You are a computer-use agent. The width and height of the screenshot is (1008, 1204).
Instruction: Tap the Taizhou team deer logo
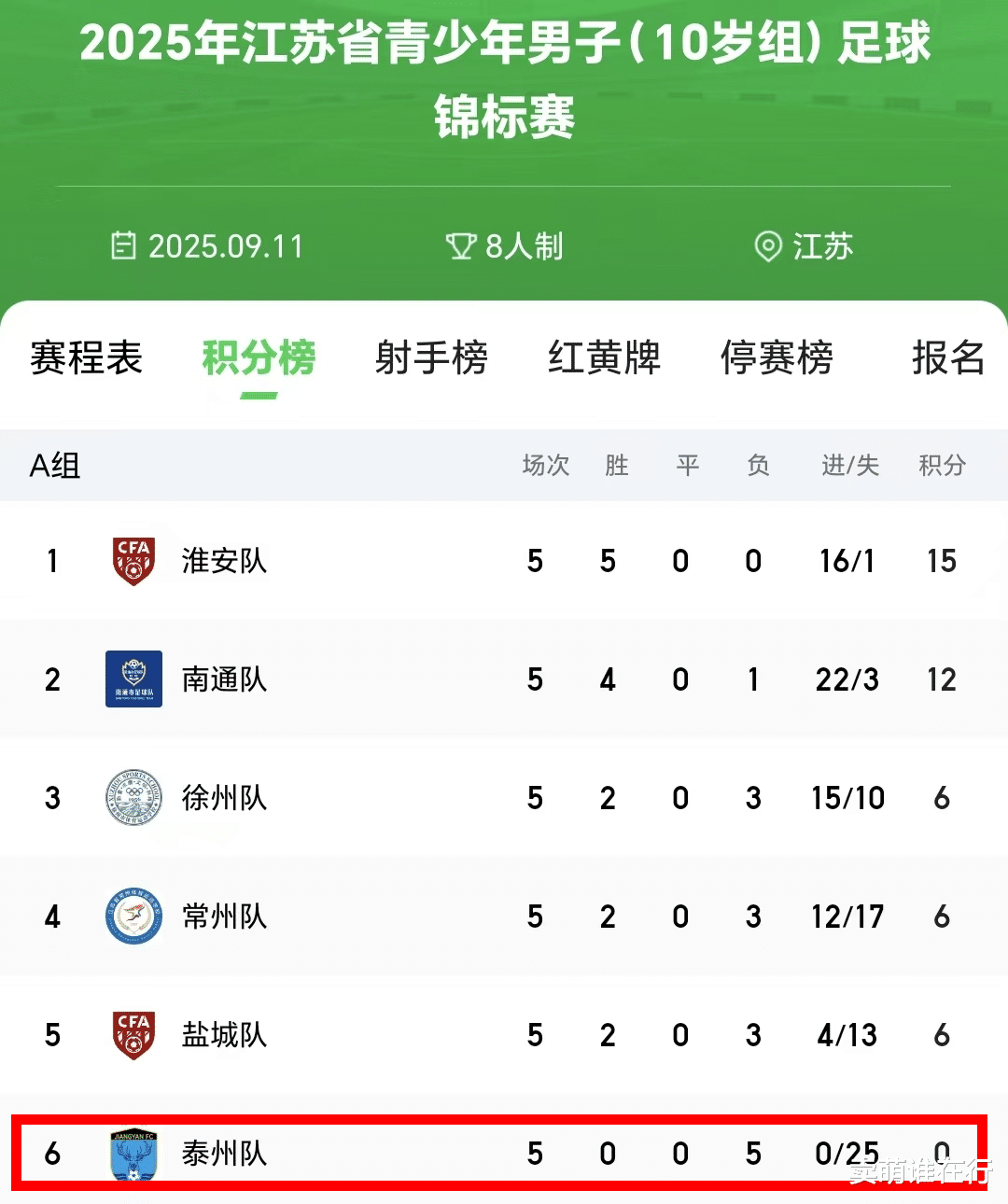pos(133,1155)
